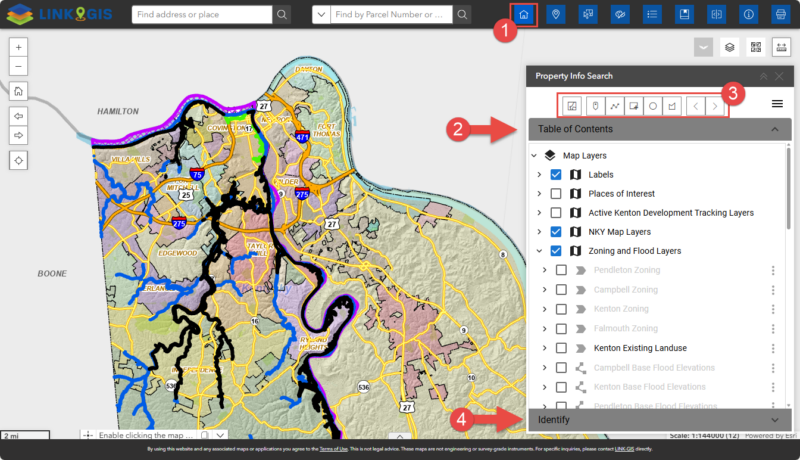800x460 pixels.
Task: Select the polygon selection tool
Action: pyautogui.click(x=672, y=106)
